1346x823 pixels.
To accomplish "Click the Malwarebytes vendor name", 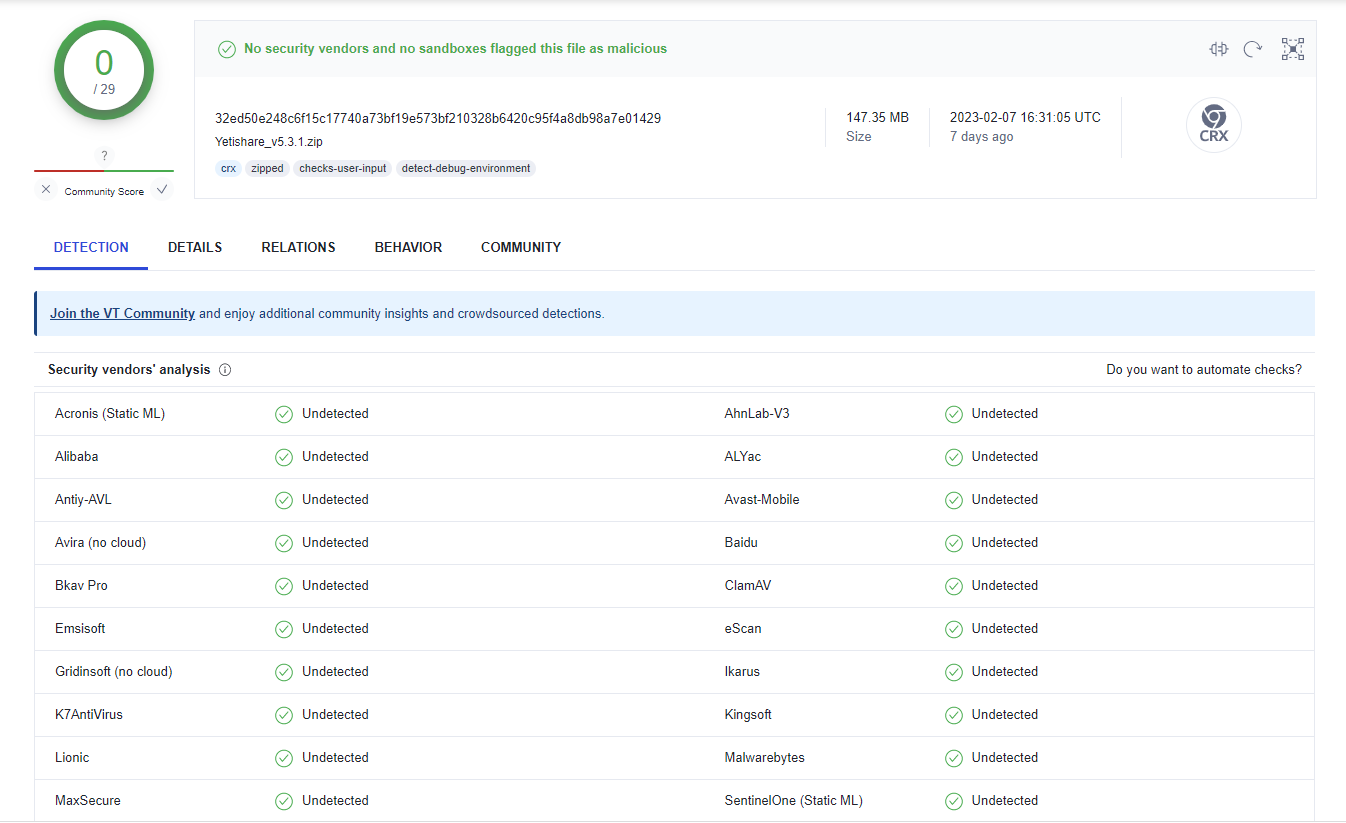I will [765, 758].
